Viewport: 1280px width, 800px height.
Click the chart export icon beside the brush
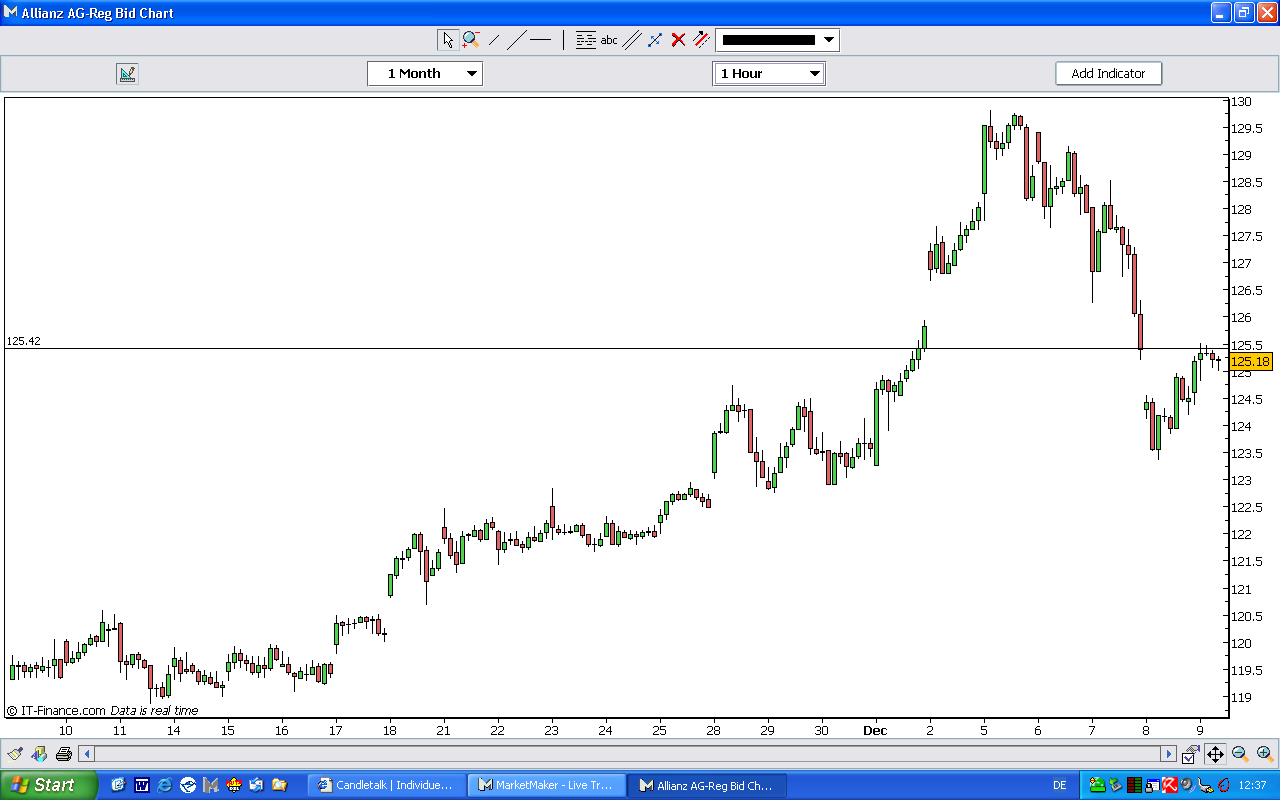[39, 754]
